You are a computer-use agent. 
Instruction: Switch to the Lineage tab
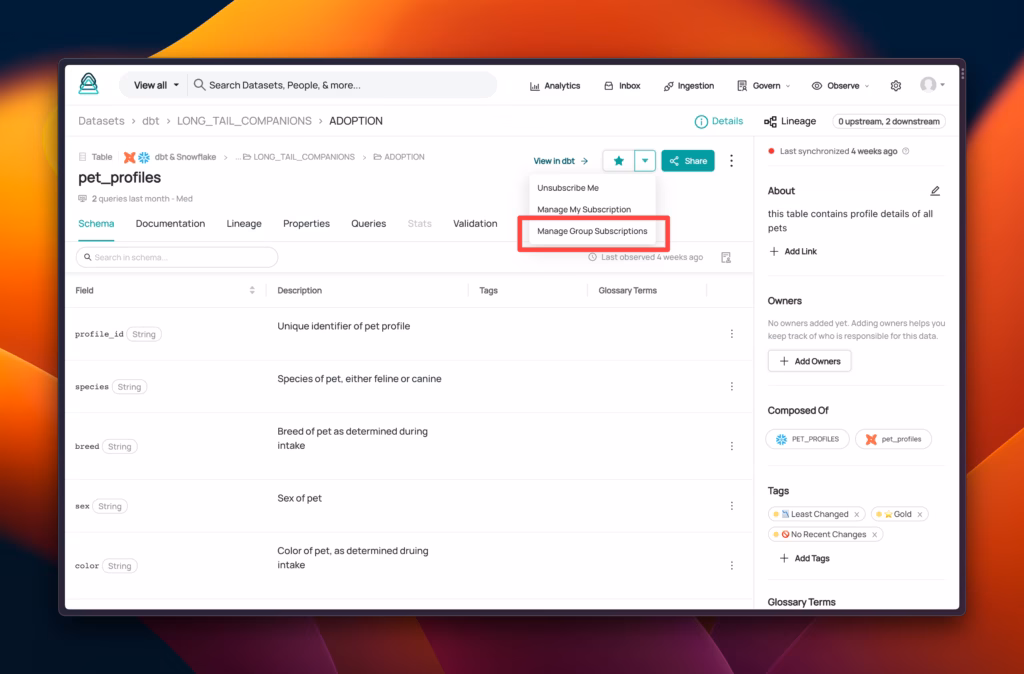[x=244, y=223]
